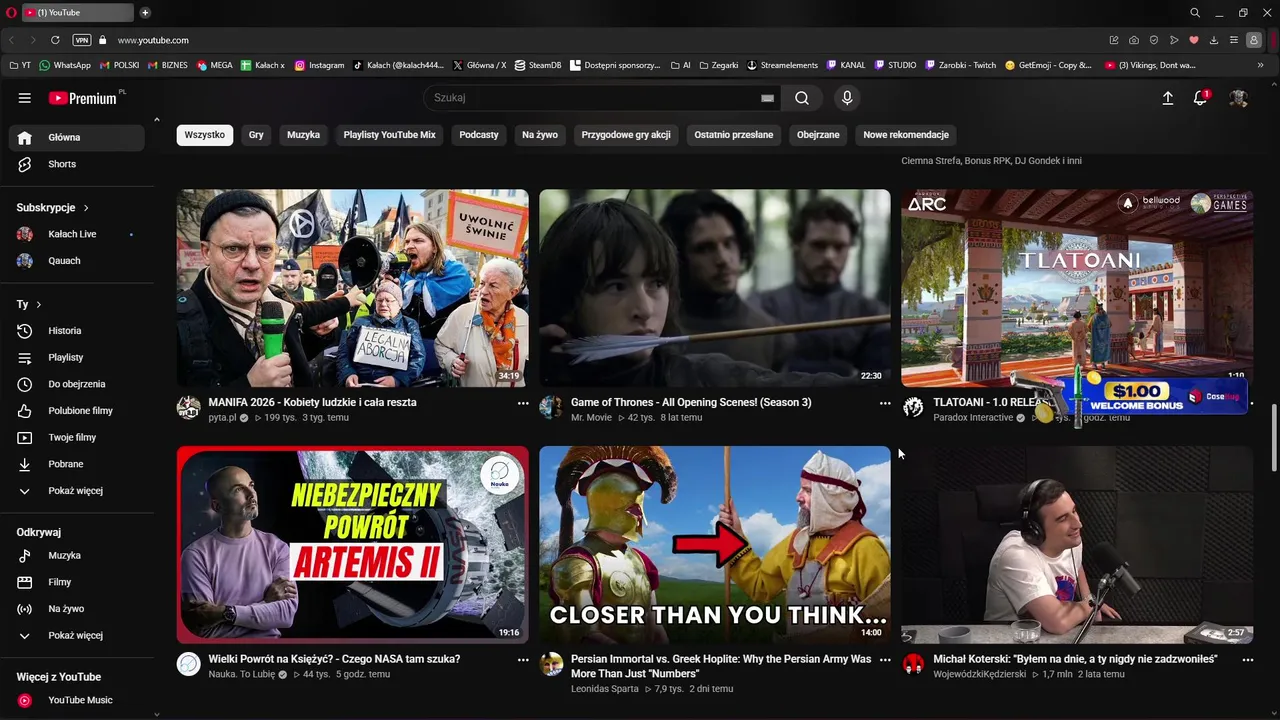The image size is (1280, 720).
Task: Select Playlisty YouTube Mix chip
Action: (390, 135)
